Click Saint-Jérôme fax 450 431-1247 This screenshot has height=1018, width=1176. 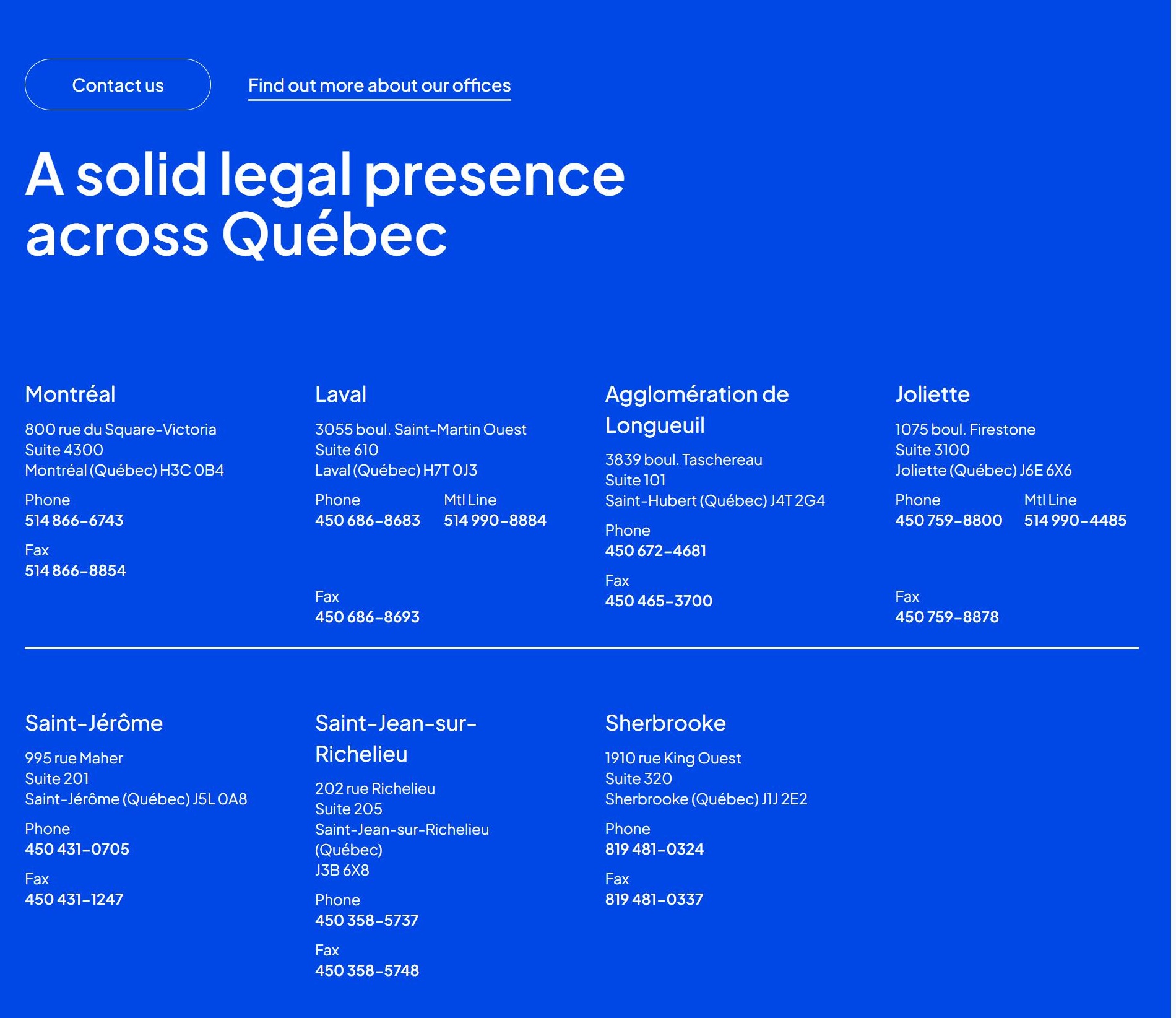74,899
